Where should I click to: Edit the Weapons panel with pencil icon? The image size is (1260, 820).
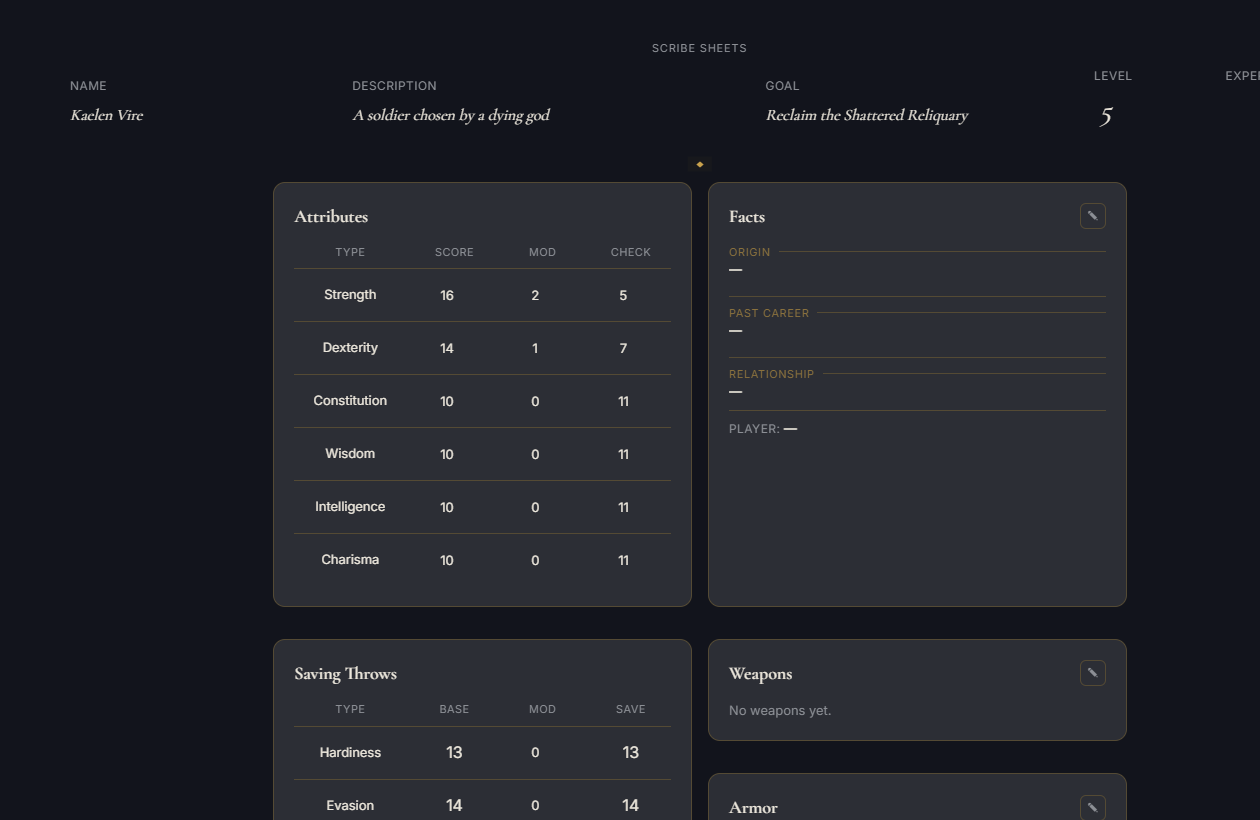1093,673
